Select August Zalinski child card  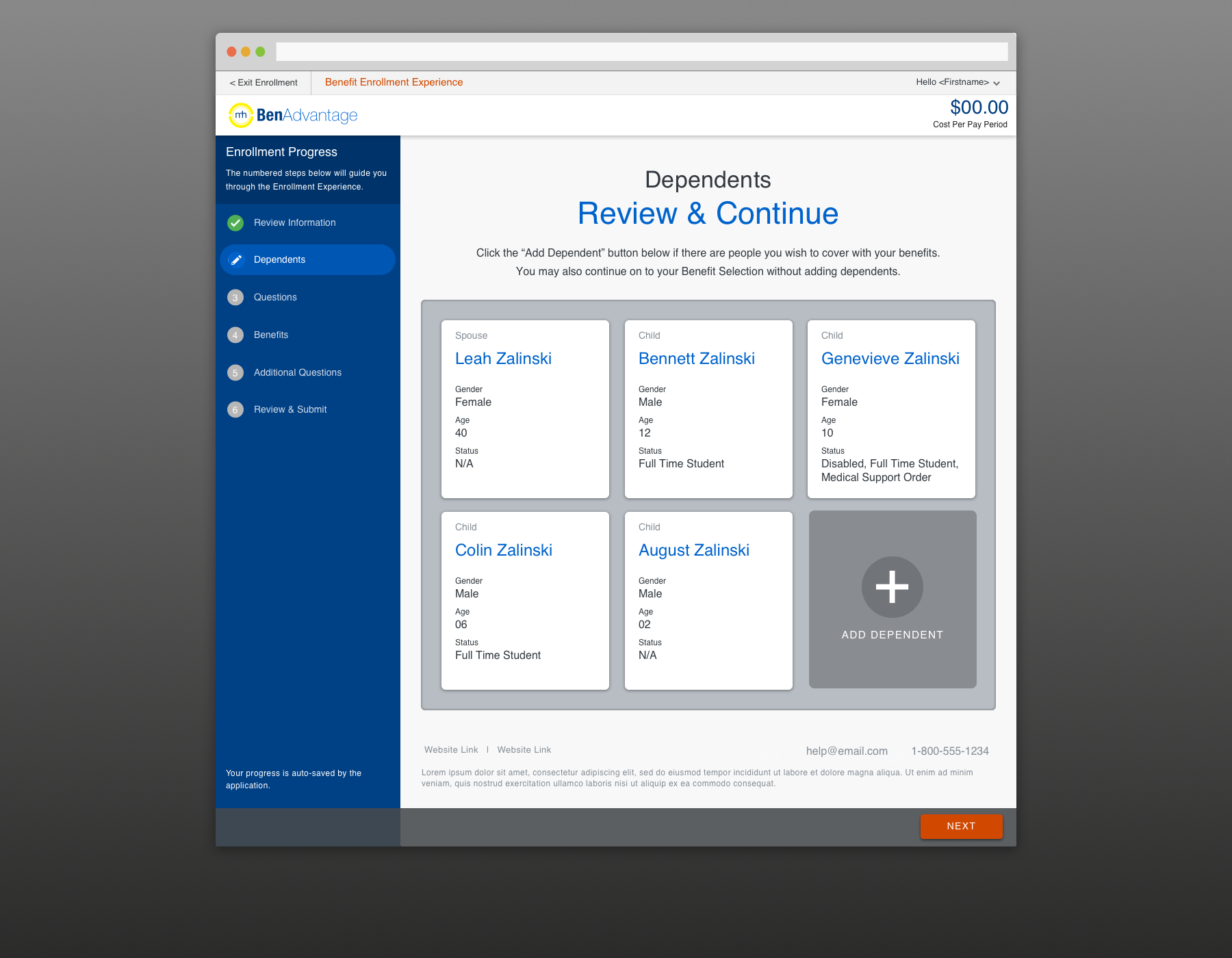708,601
